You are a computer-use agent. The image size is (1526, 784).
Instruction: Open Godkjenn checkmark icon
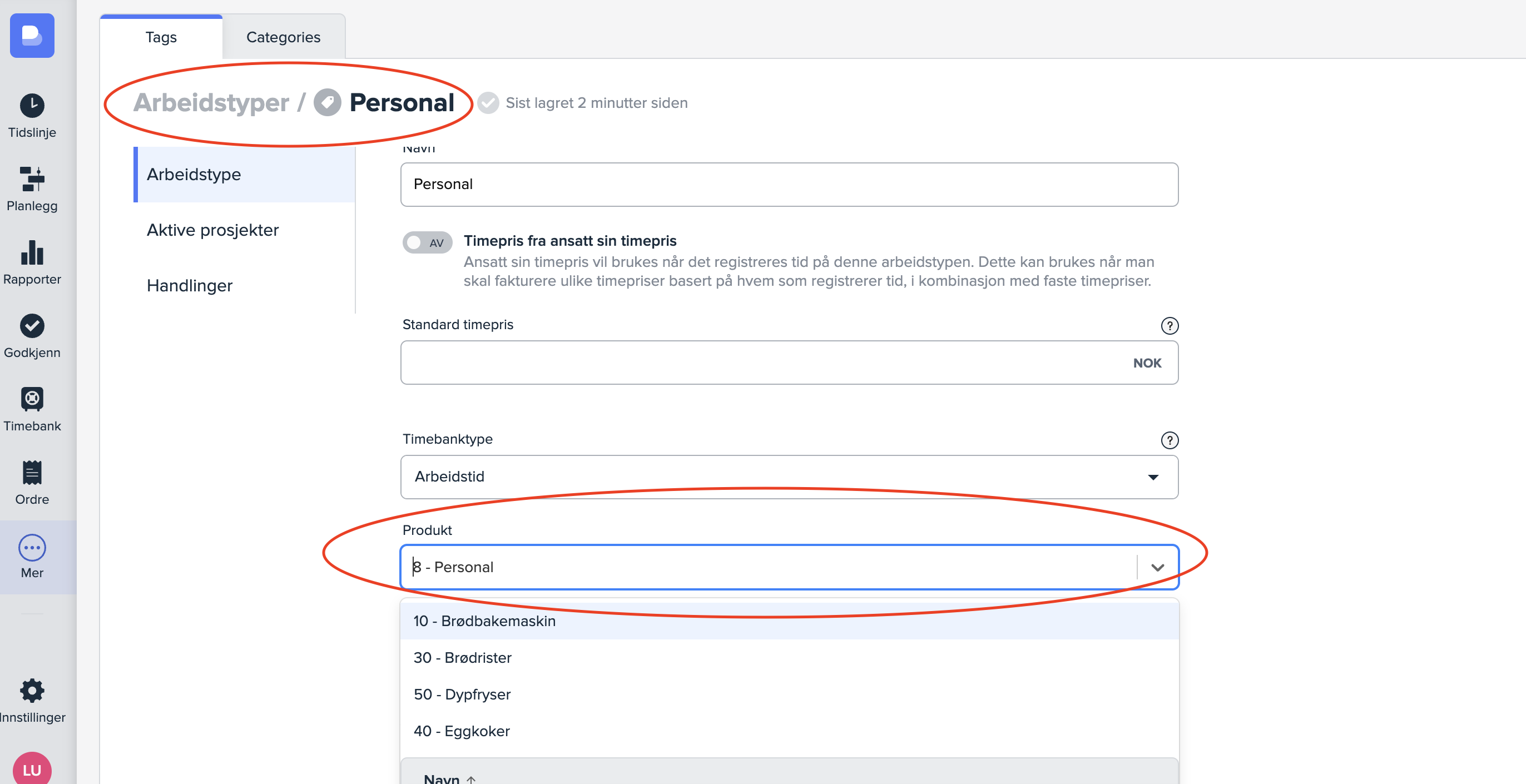(x=32, y=326)
